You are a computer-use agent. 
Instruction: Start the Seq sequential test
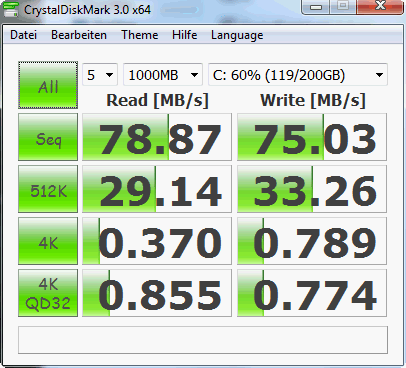(48, 137)
